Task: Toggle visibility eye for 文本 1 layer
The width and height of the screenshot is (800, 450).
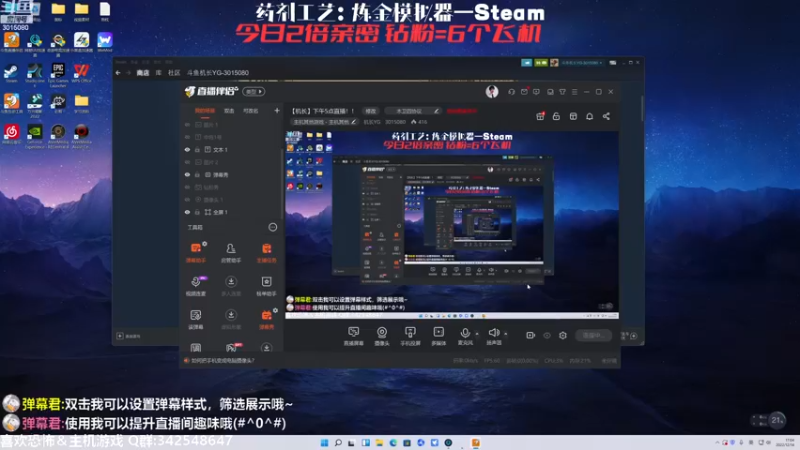Action: [187, 149]
